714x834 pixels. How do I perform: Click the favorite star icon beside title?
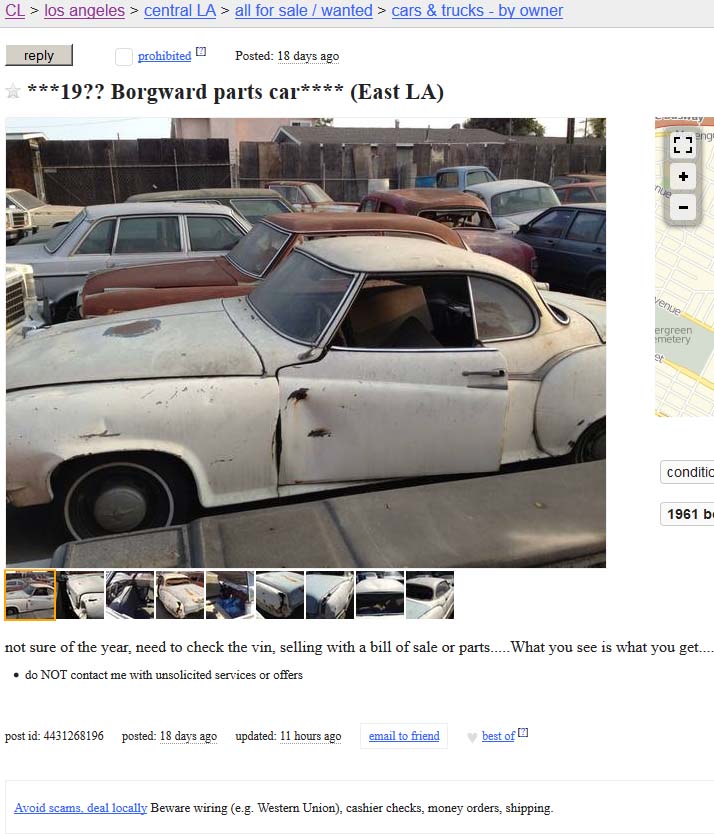13,91
